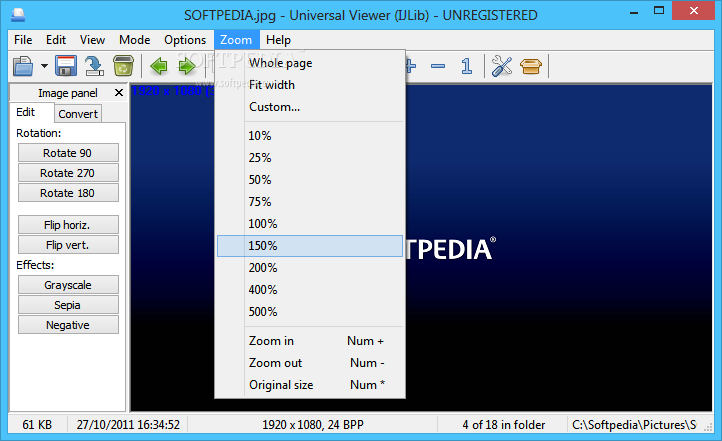Click the Flip vert. button

point(68,245)
